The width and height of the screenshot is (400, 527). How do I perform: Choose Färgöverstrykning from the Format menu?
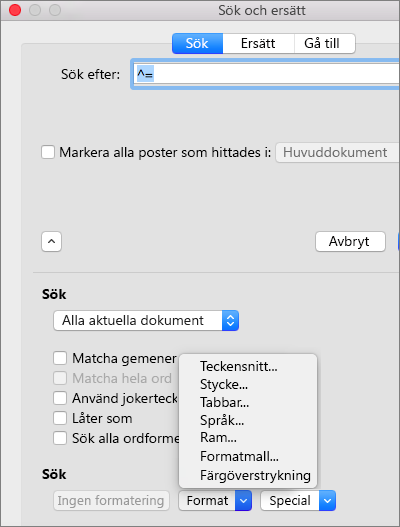pos(248,475)
